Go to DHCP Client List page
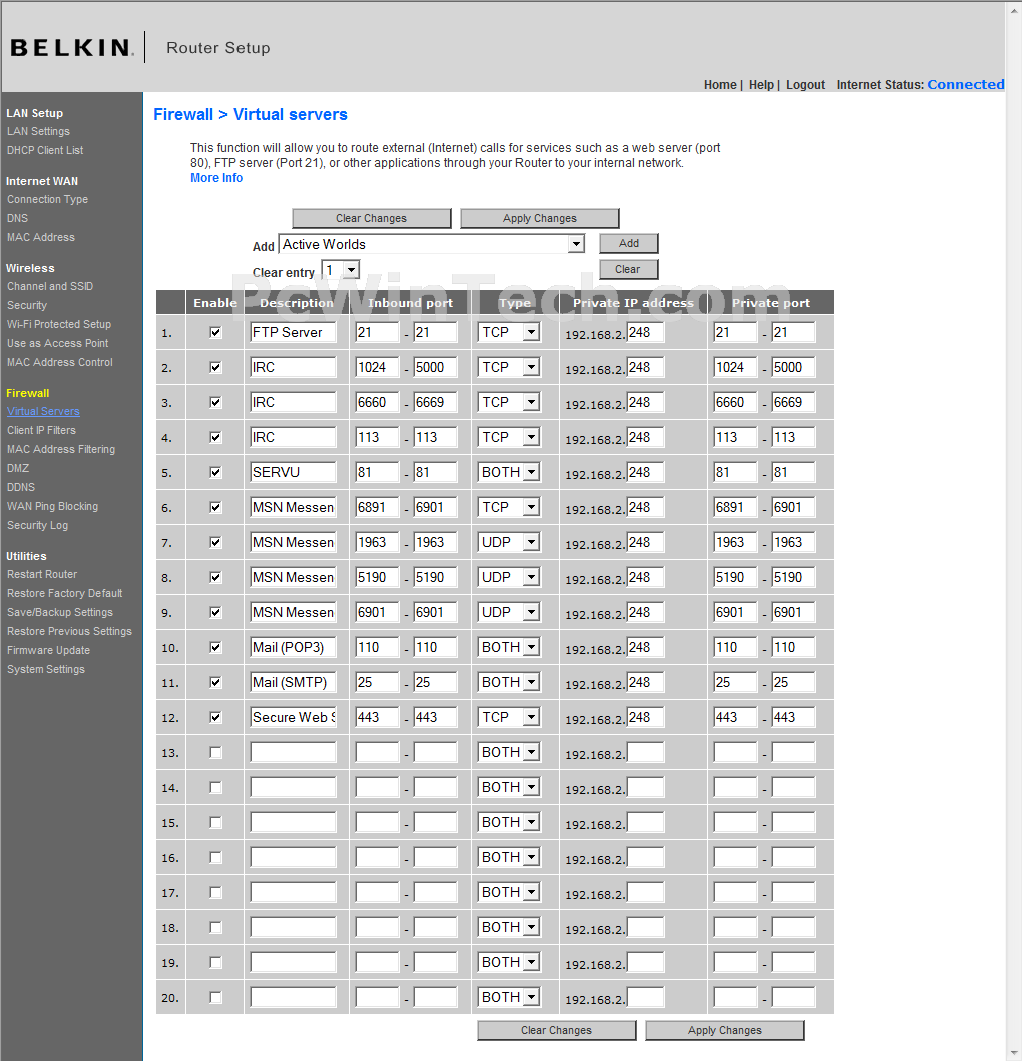The image size is (1022, 1061). point(45,150)
